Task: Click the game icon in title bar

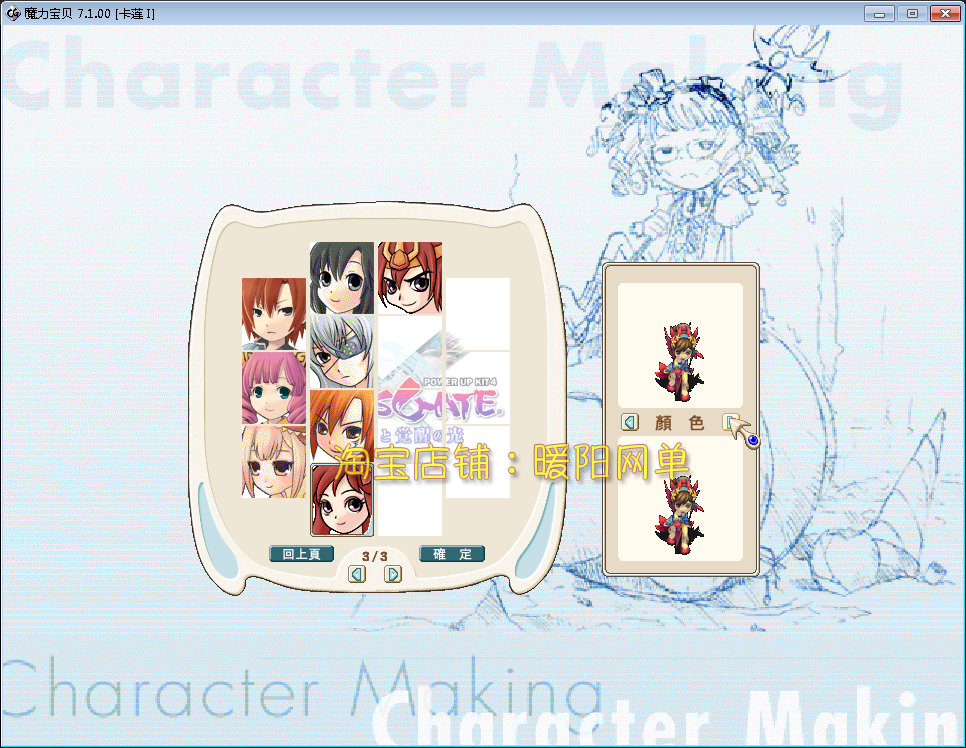Action: (x=13, y=13)
